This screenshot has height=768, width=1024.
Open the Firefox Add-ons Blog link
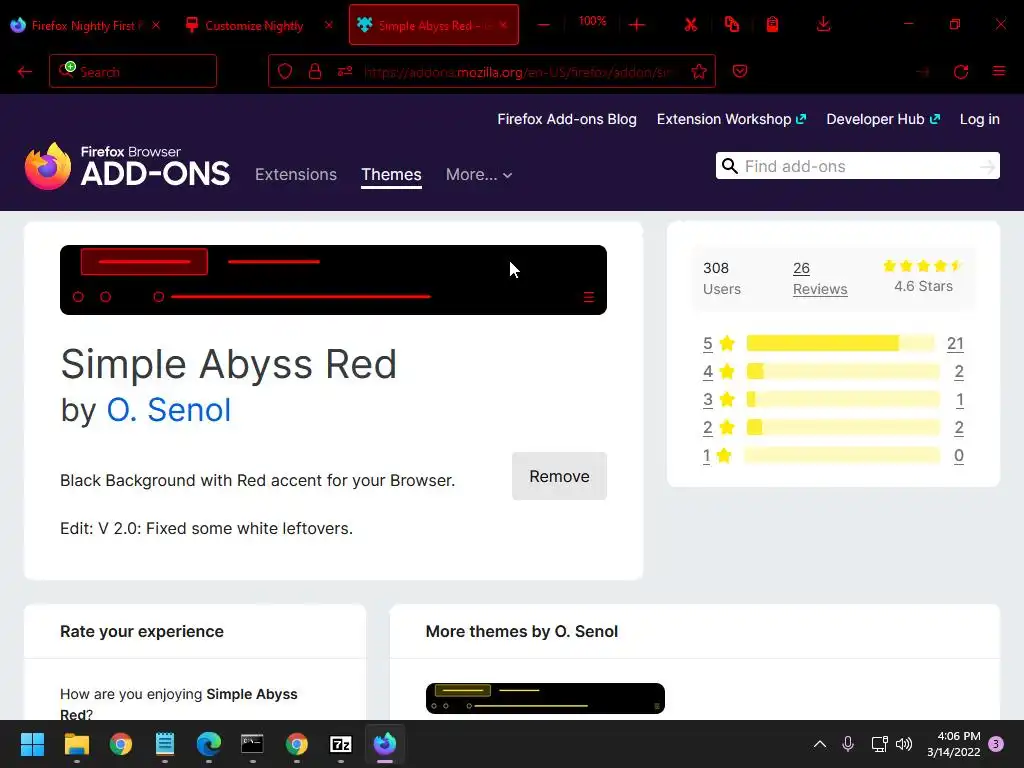[567, 120]
